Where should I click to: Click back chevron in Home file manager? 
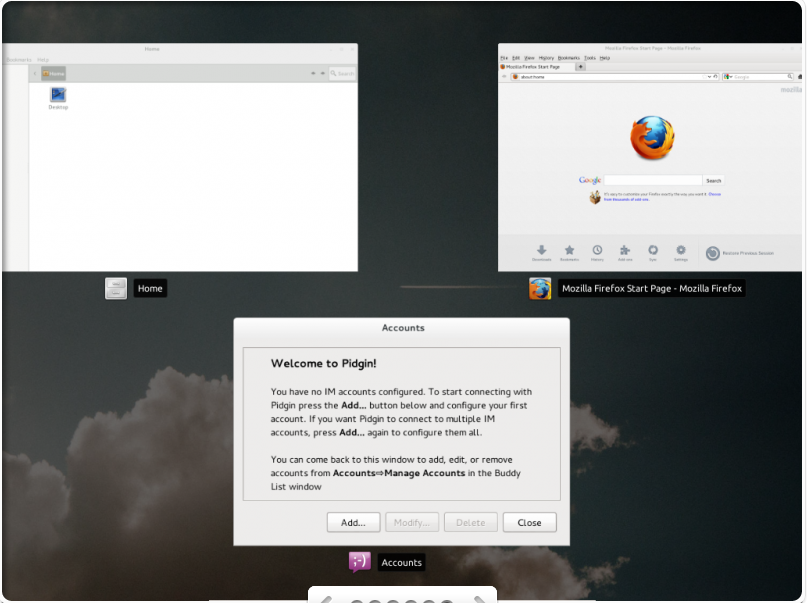(35, 74)
